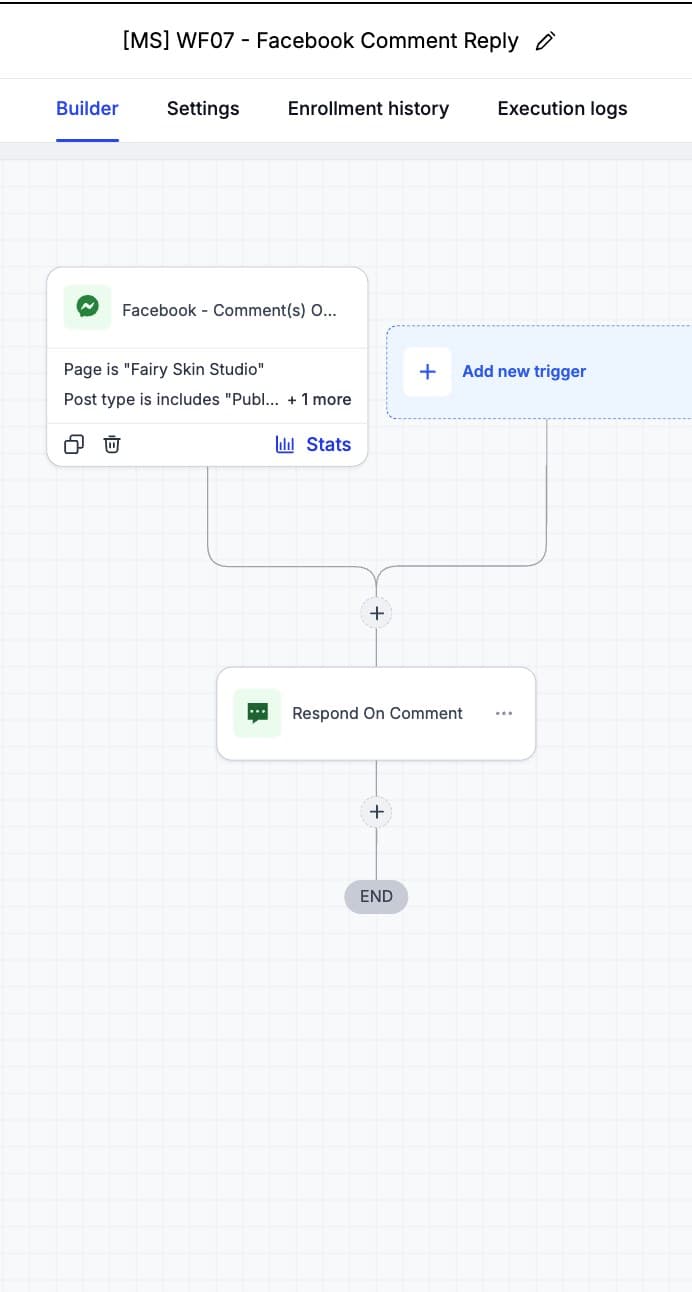Duplicate the Facebook trigger via copy icon

[x=74, y=444]
